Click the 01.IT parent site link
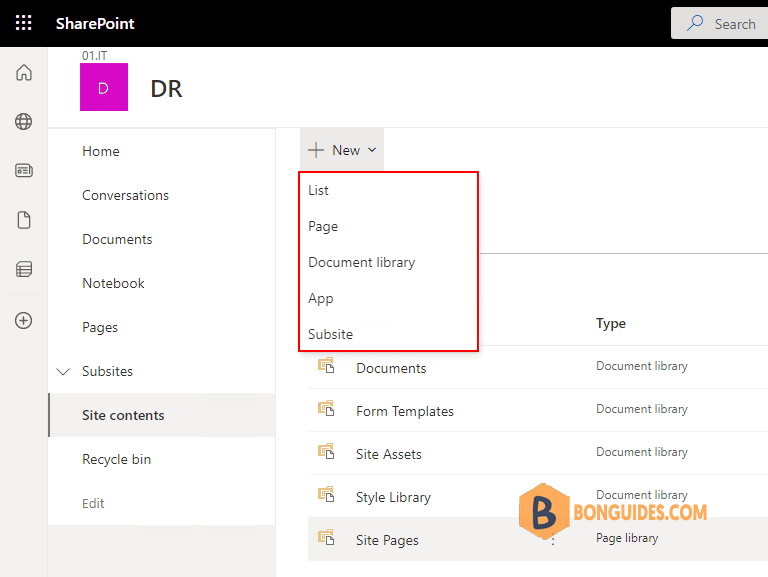Image resolution: width=768 pixels, height=577 pixels. coord(95,56)
